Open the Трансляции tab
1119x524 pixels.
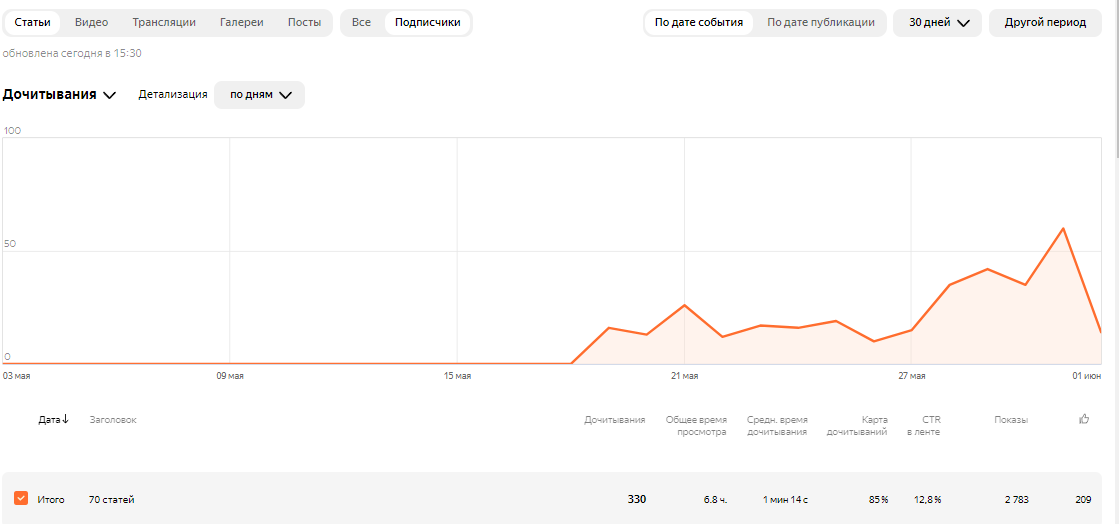pyautogui.click(x=164, y=22)
